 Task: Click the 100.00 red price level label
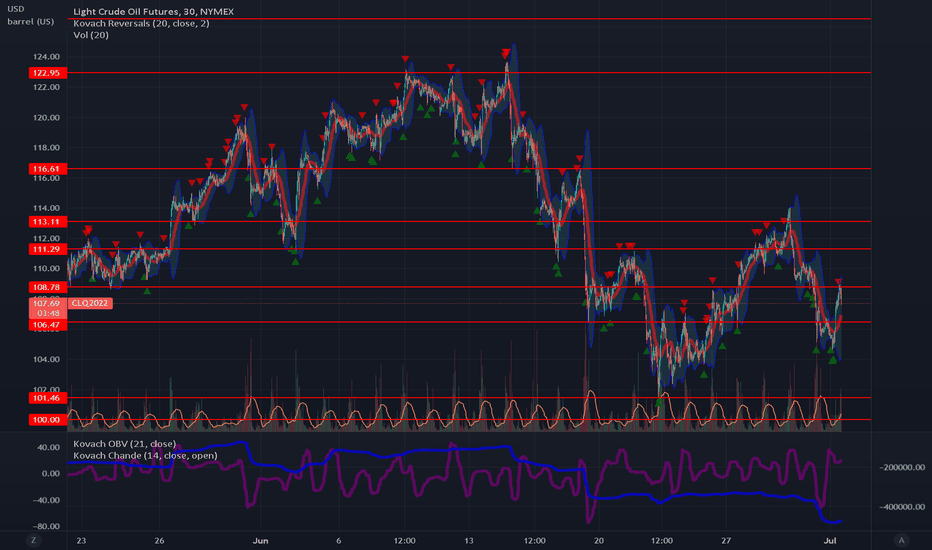coord(47,420)
